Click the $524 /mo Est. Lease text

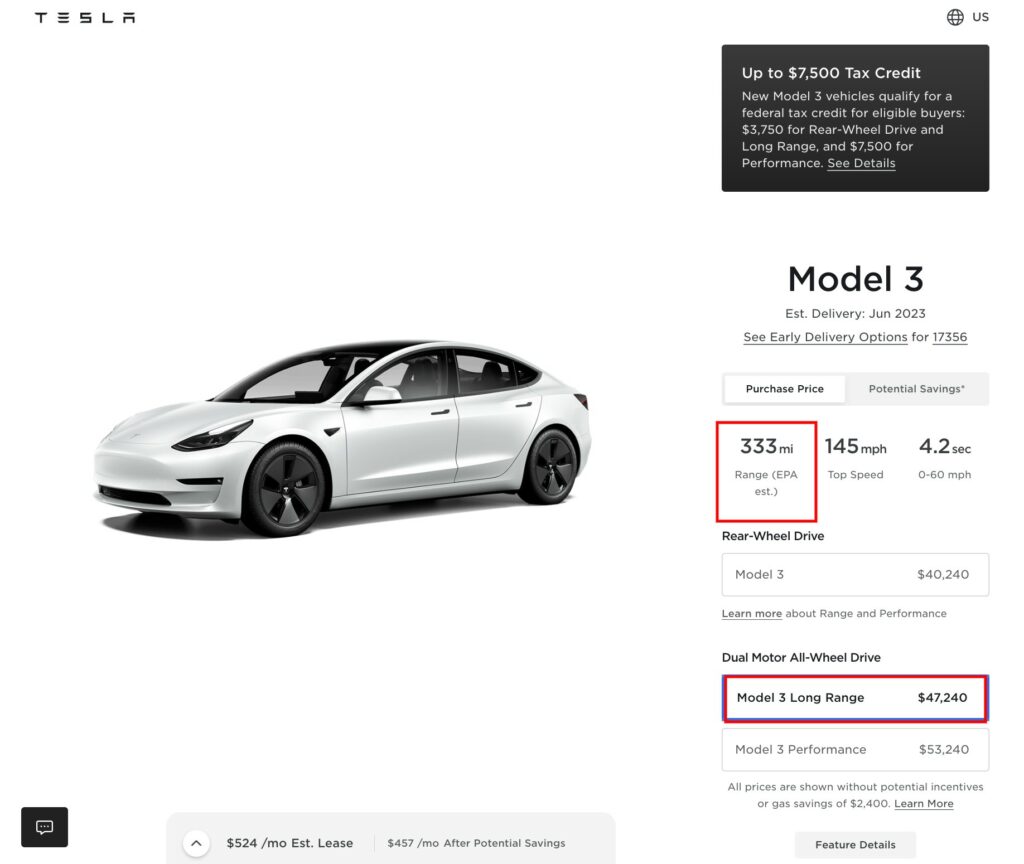[x=290, y=843]
